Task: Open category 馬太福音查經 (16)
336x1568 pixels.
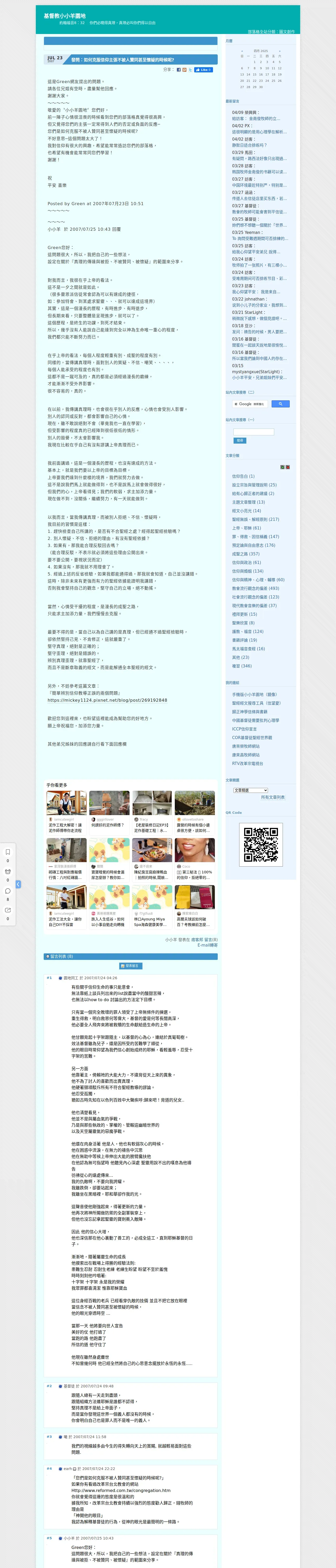Action: [x=248, y=648]
